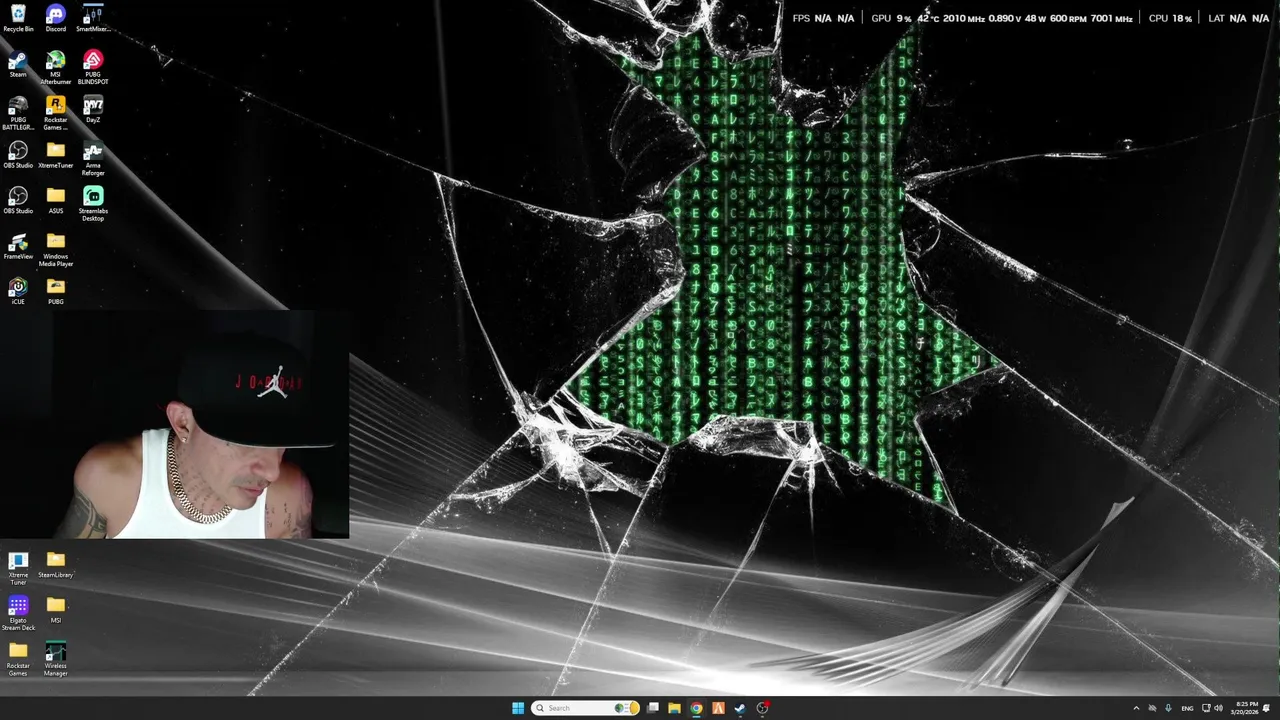The height and width of the screenshot is (720, 1280).
Task: Launch Rockstar Games Launcher shortcut
Action: pyautogui.click(x=56, y=113)
